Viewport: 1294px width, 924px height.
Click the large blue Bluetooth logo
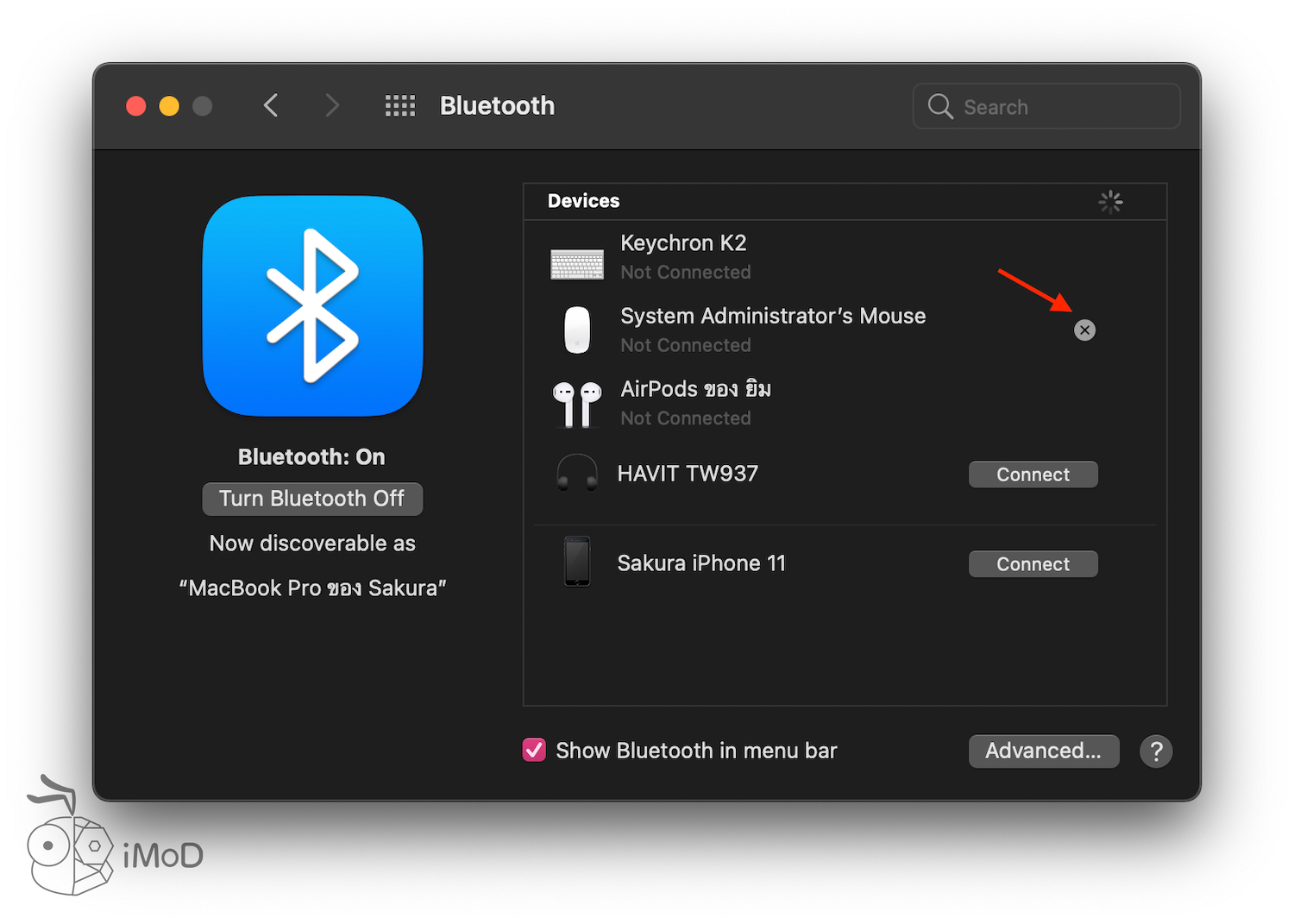312,307
